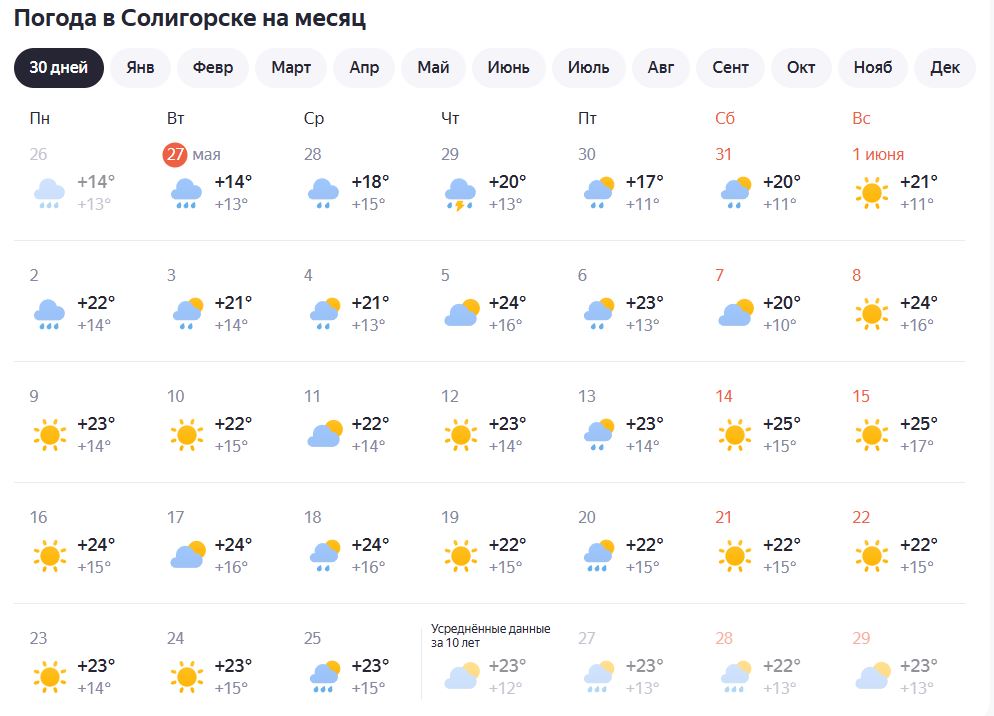Open the forecast for June 19
Image resolution: width=994 pixels, height=716 pixels.
[x=485, y=545]
